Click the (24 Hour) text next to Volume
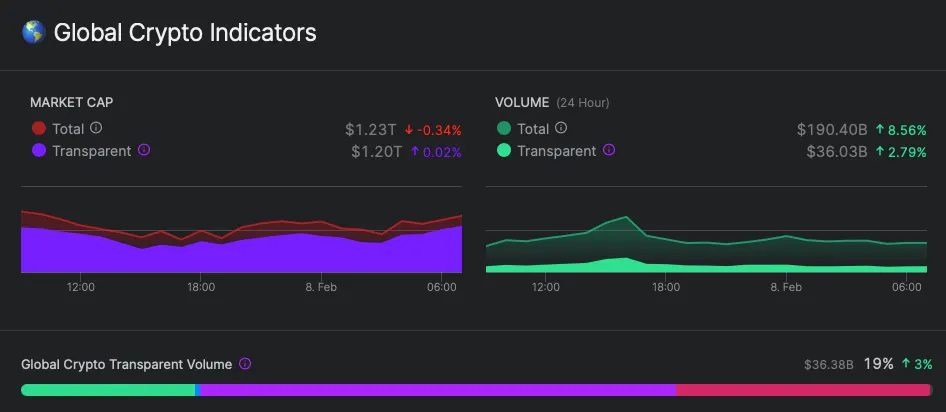 click(x=583, y=103)
